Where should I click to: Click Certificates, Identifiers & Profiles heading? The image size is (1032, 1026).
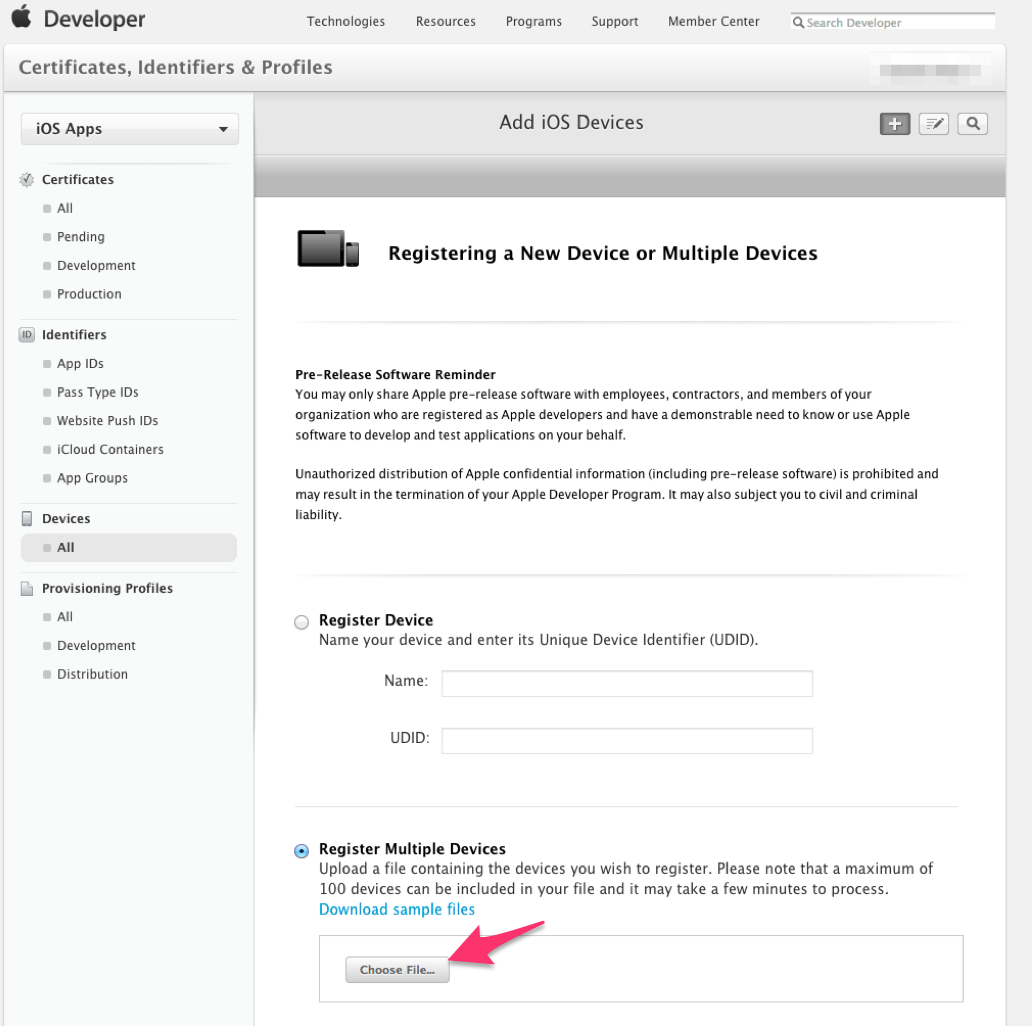(x=176, y=67)
